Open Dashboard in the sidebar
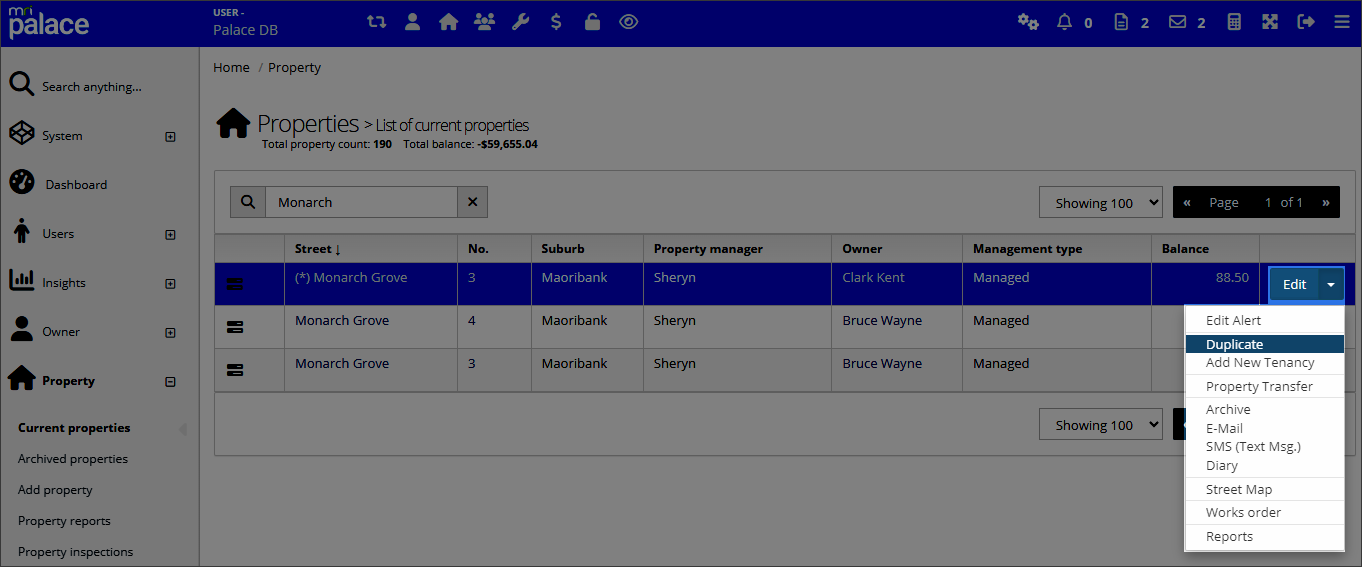Image resolution: width=1362 pixels, height=567 pixels. 76,185
